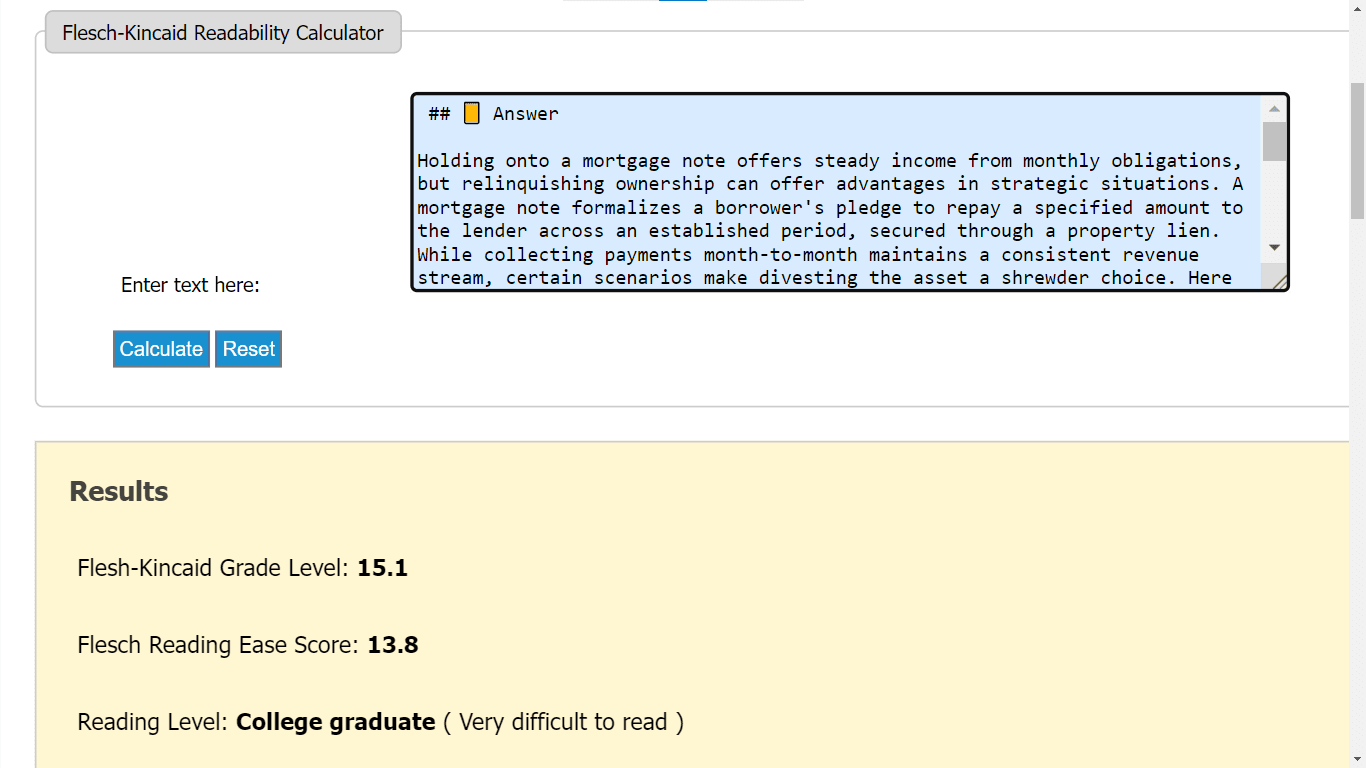
Task: Click the Flesch Reading Ease Score 13.8
Action: [392, 645]
